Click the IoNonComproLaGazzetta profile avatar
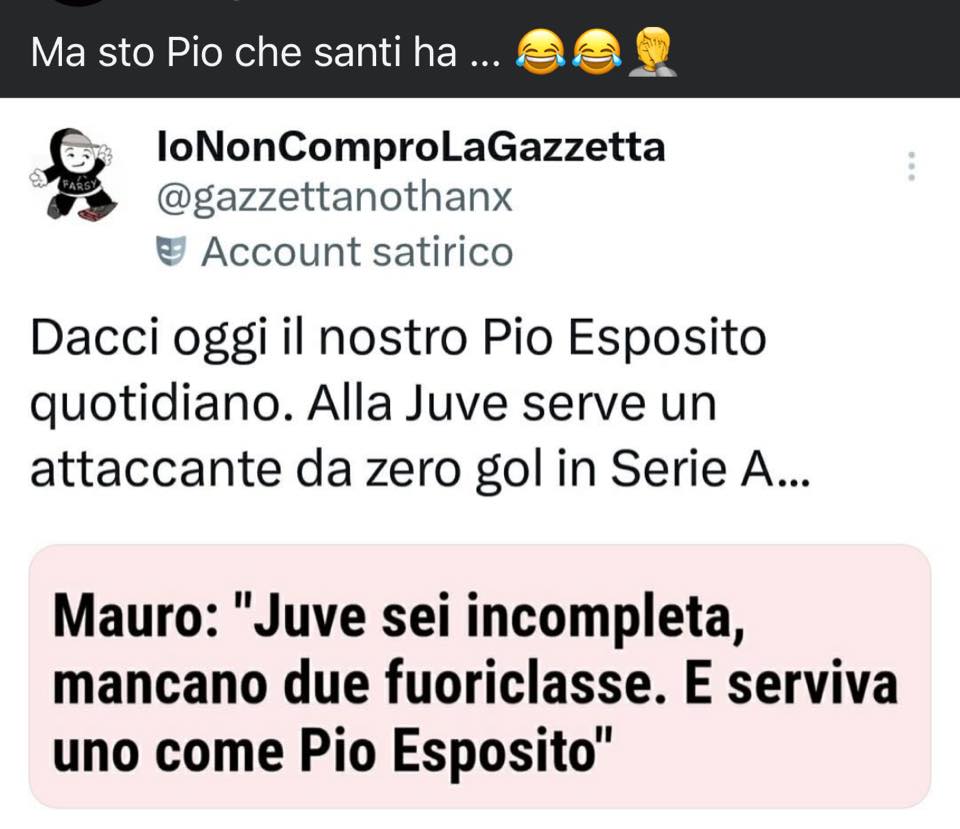This screenshot has height=829, width=960. (x=72, y=175)
